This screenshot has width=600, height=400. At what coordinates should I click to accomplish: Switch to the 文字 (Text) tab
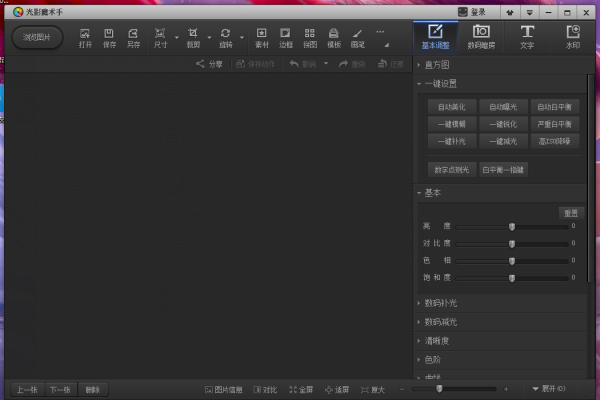click(527, 36)
